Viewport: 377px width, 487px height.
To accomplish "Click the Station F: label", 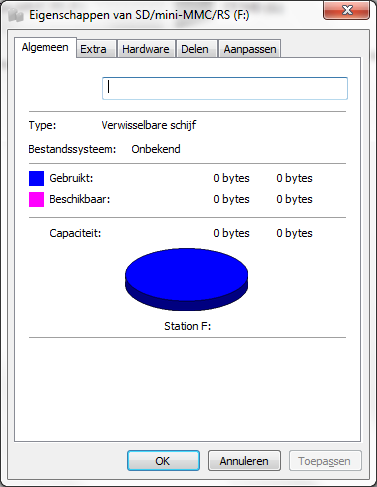I will pos(188,326).
